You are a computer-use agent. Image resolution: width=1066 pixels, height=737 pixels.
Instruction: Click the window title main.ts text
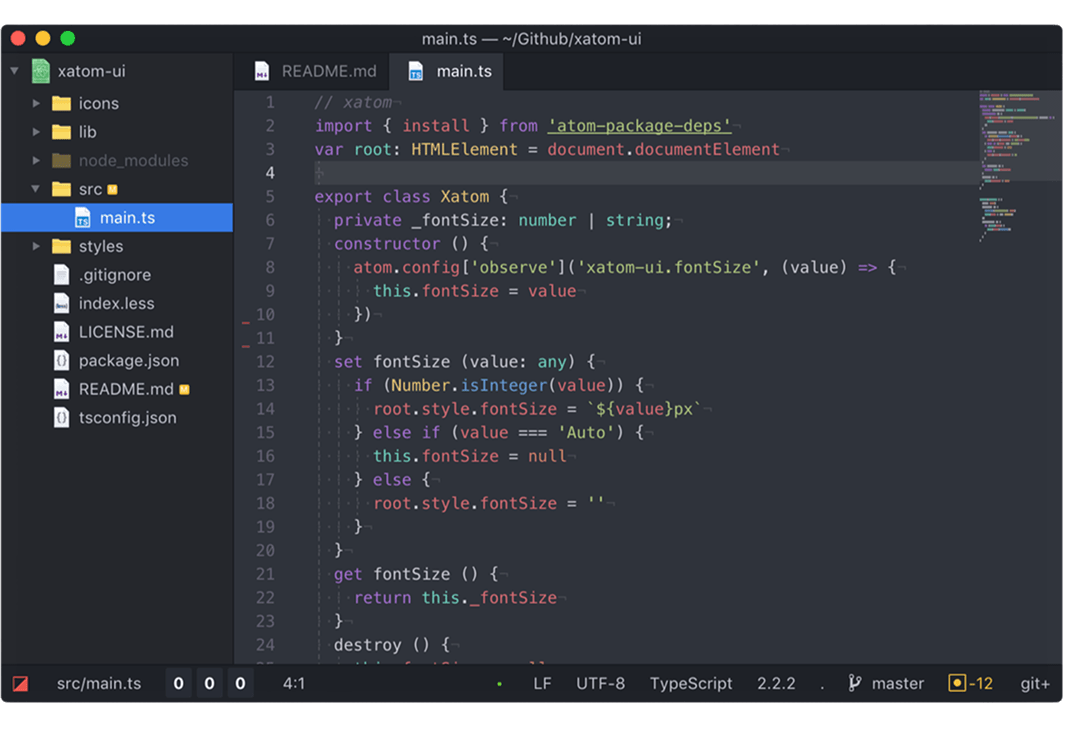(449, 39)
